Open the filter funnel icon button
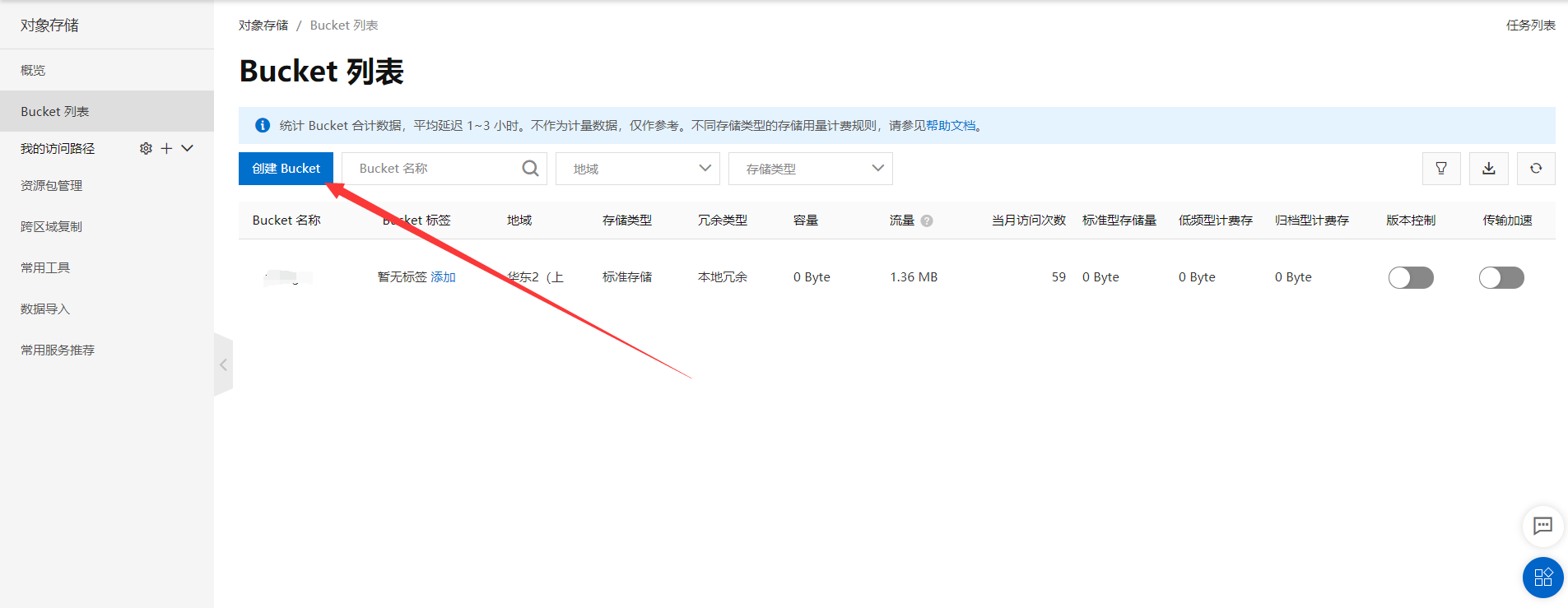 [x=1441, y=169]
